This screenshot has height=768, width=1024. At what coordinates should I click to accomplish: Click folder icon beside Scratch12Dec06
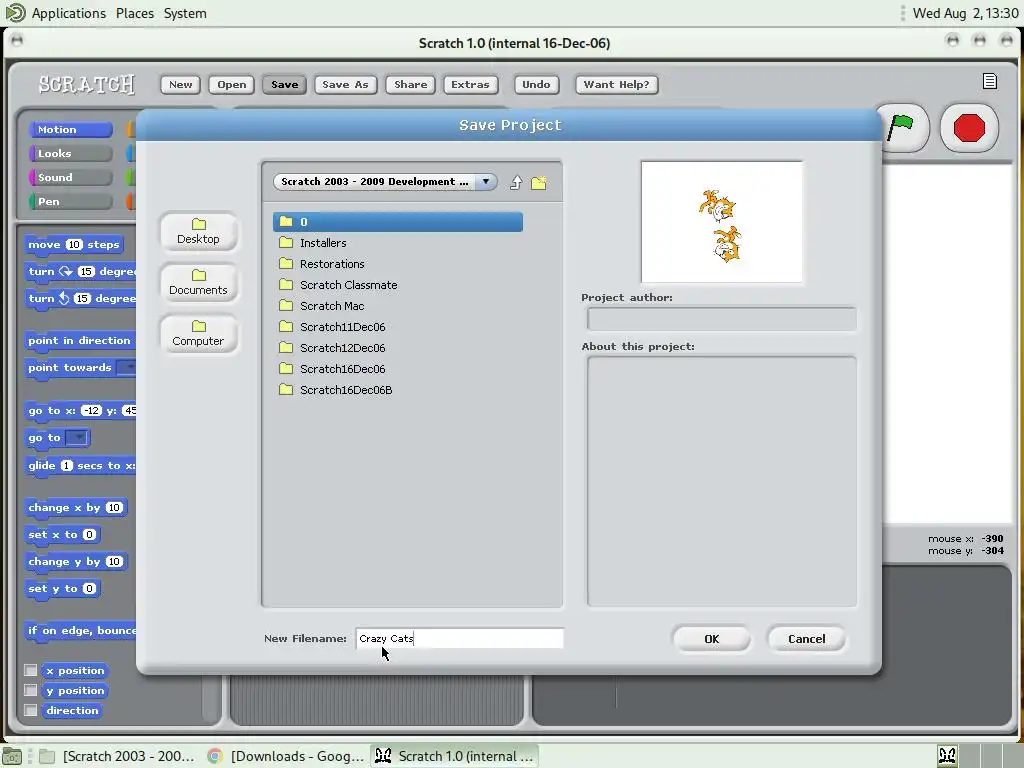[x=286, y=347]
